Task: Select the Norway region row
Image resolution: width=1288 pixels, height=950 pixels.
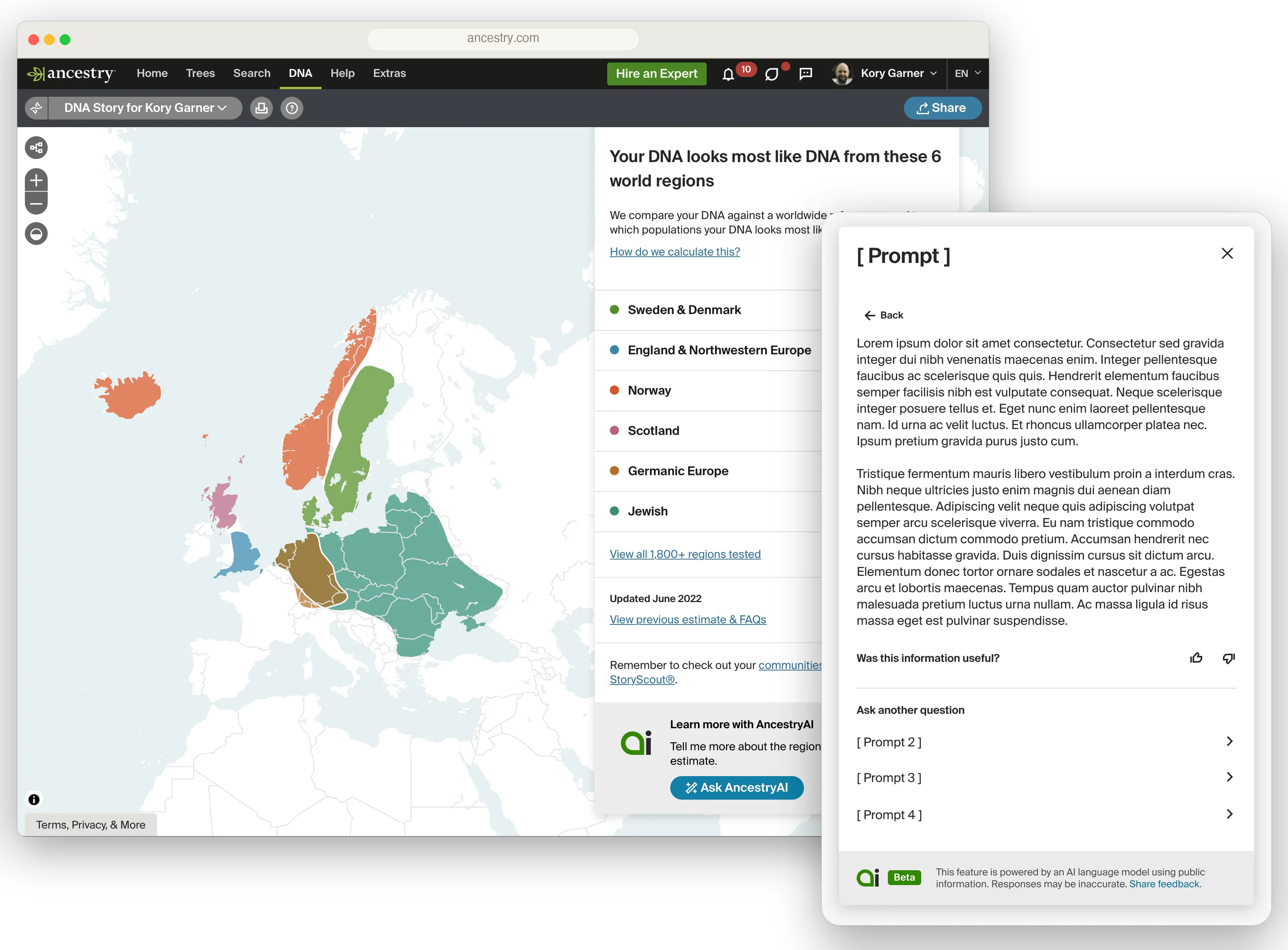Action: coord(708,390)
